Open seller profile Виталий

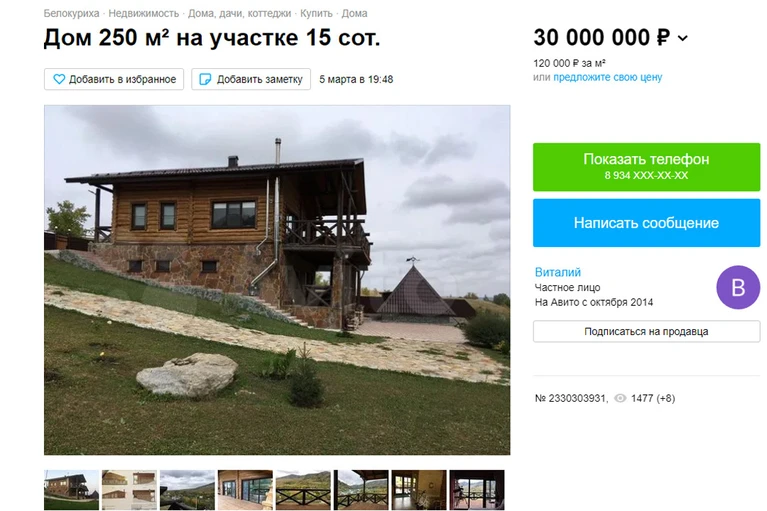(x=558, y=272)
